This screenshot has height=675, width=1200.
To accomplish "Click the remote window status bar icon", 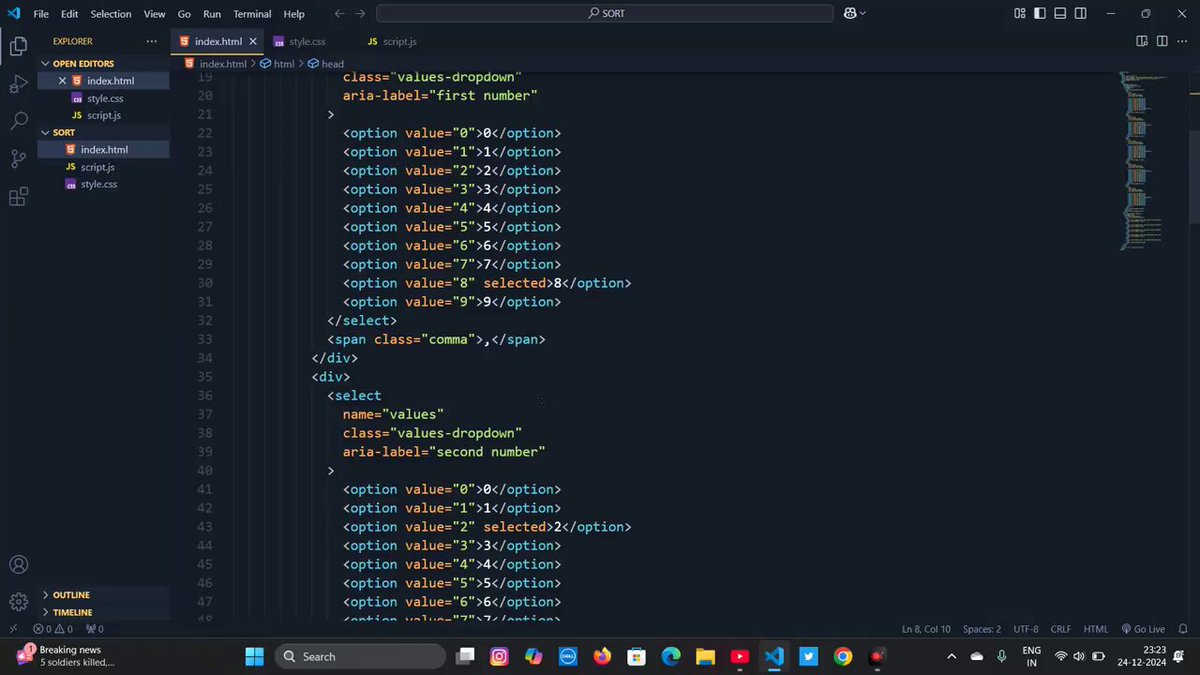I will pyautogui.click(x=12, y=629).
